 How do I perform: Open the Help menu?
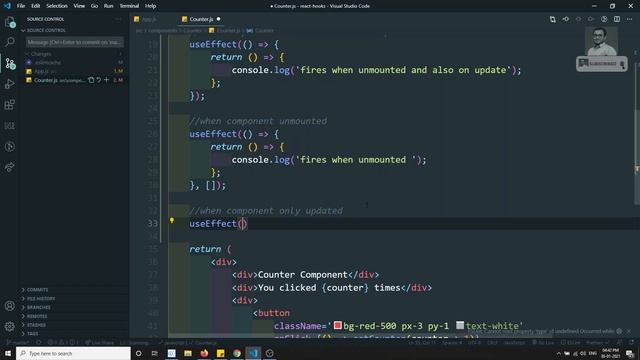(151, 6)
